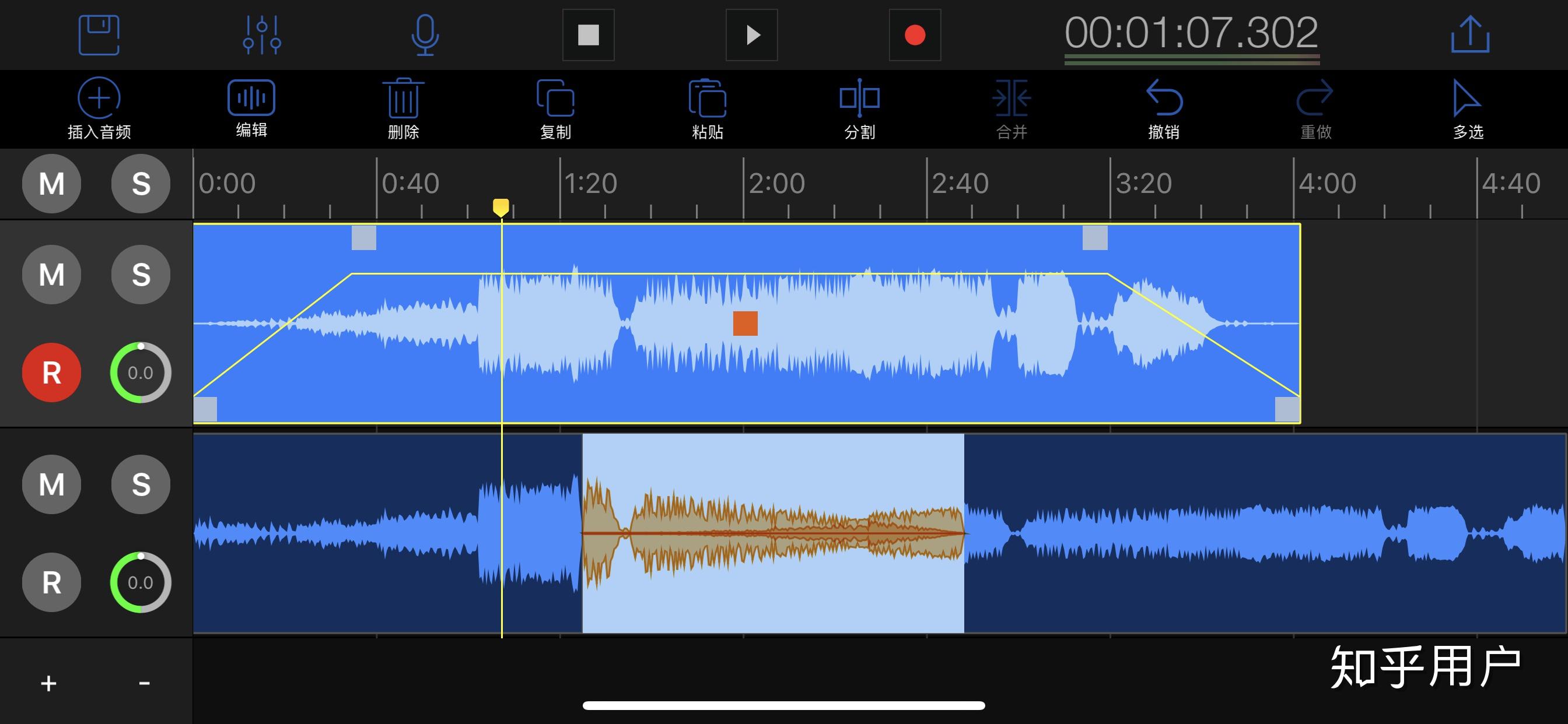Viewport: 1568px width, 724px height.
Task: Tap the 2:00 mark on the timeline ruler
Action: 776,183
